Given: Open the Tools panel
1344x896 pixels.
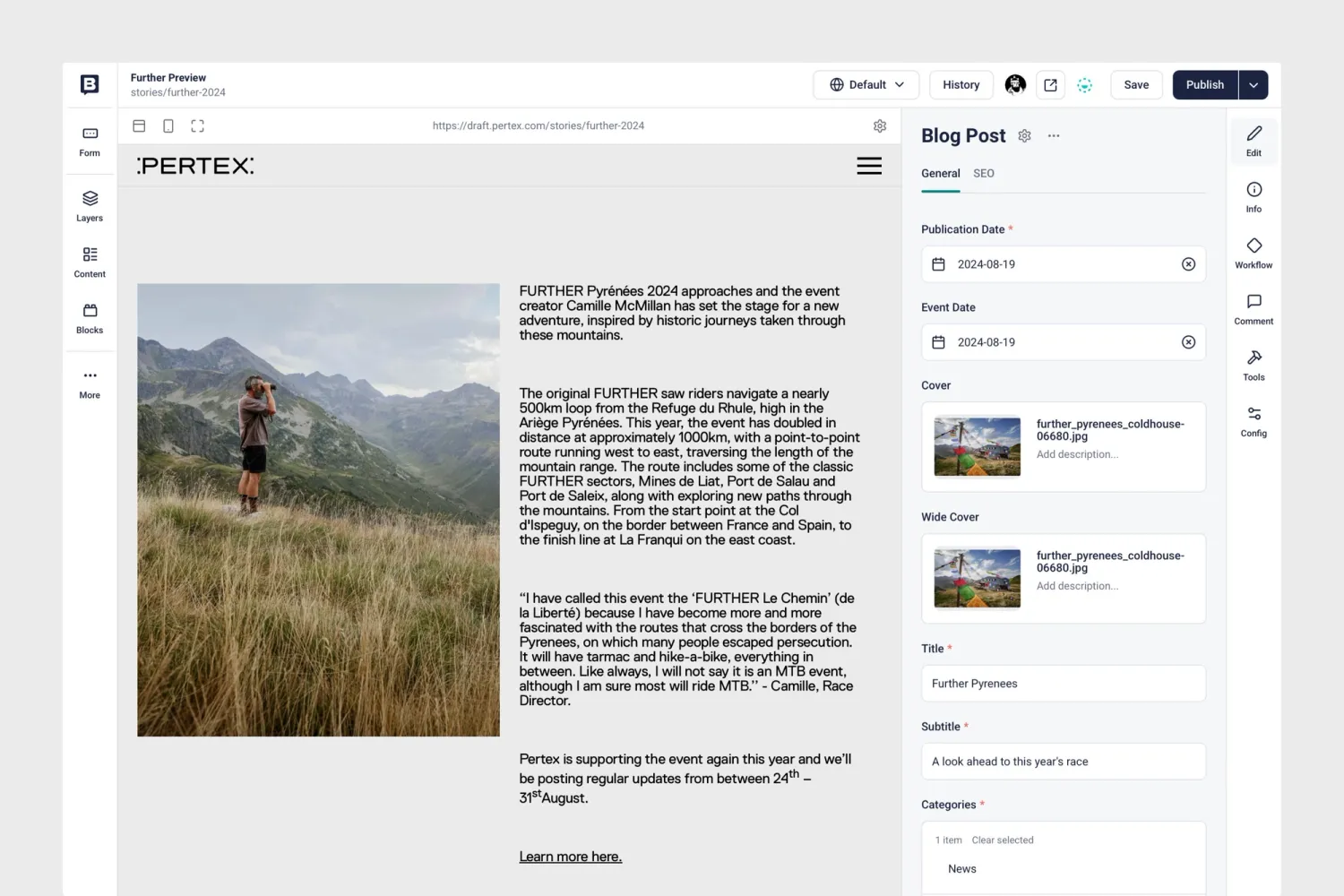Looking at the screenshot, I should click(x=1254, y=366).
